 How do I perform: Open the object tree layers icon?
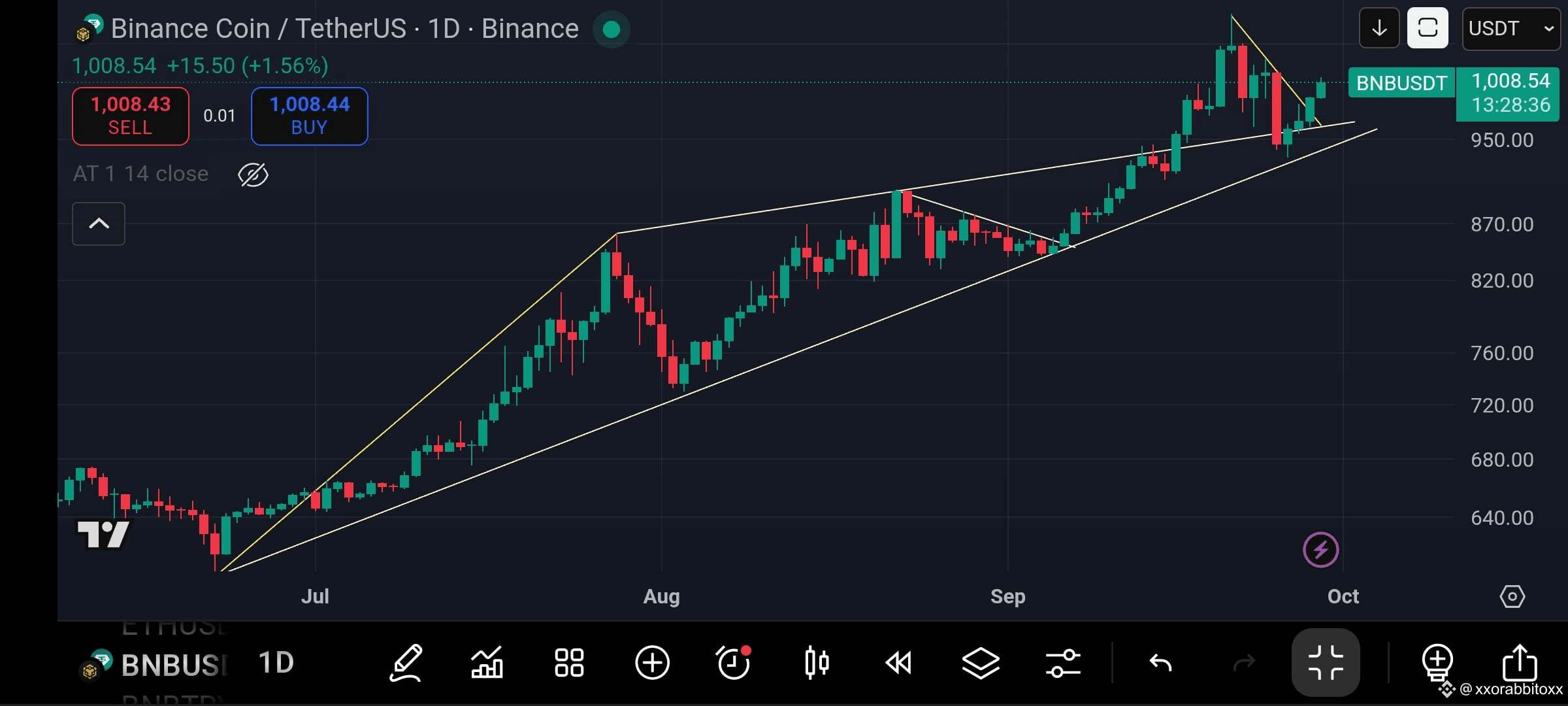click(x=981, y=664)
